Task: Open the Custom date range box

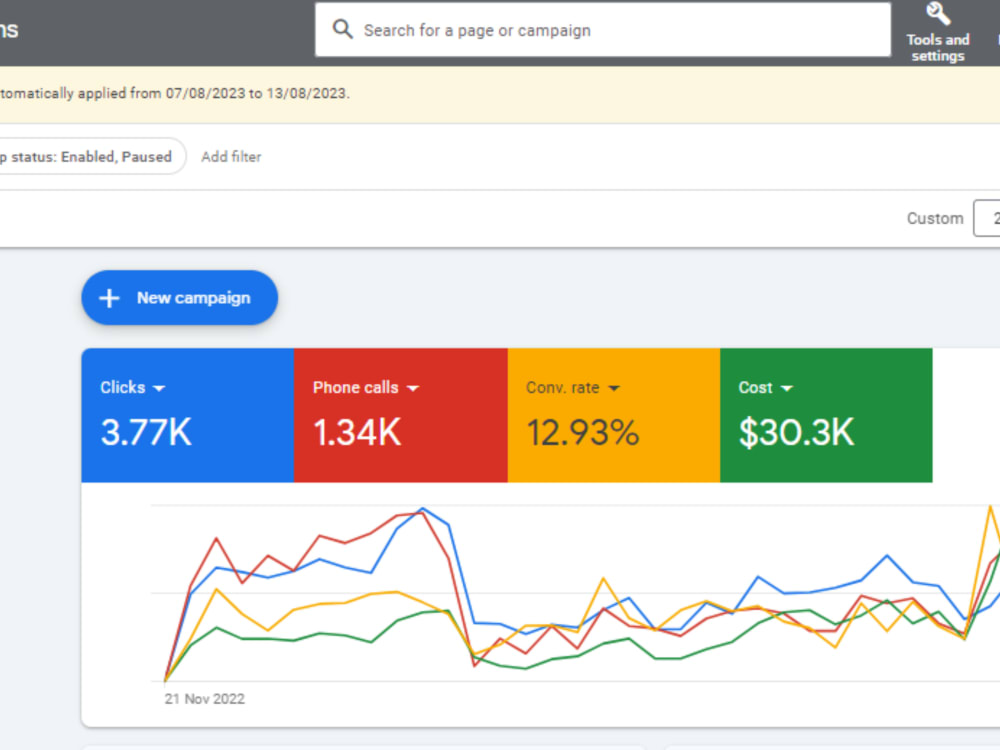Action: [987, 218]
